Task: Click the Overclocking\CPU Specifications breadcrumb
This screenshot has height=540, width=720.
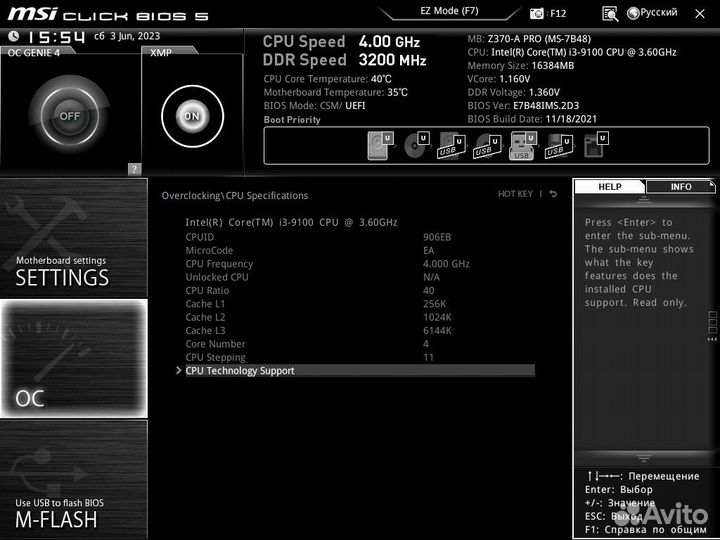Action: click(235, 195)
